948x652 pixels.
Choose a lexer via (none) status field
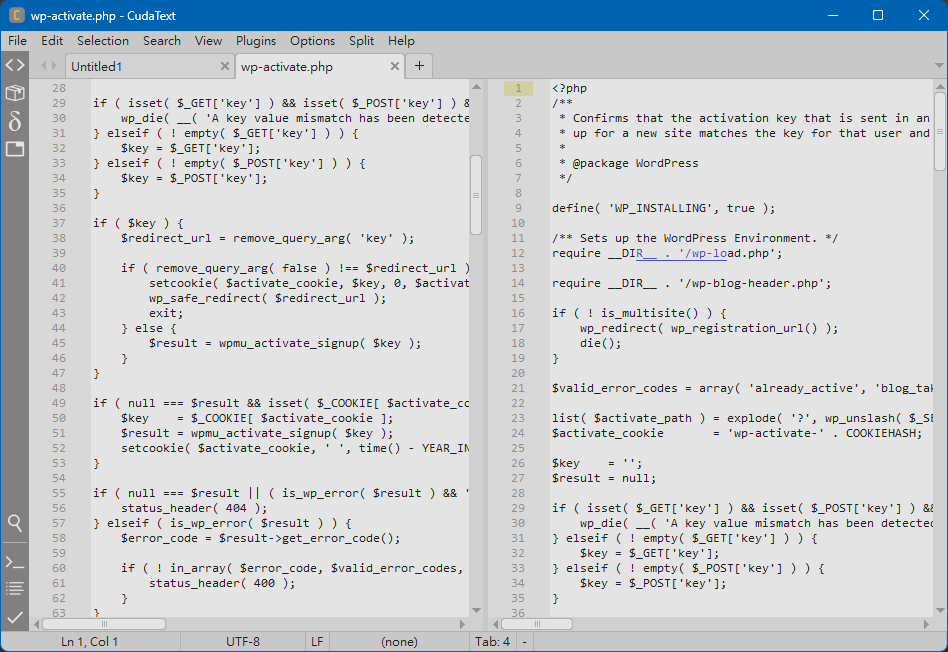point(399,642)
